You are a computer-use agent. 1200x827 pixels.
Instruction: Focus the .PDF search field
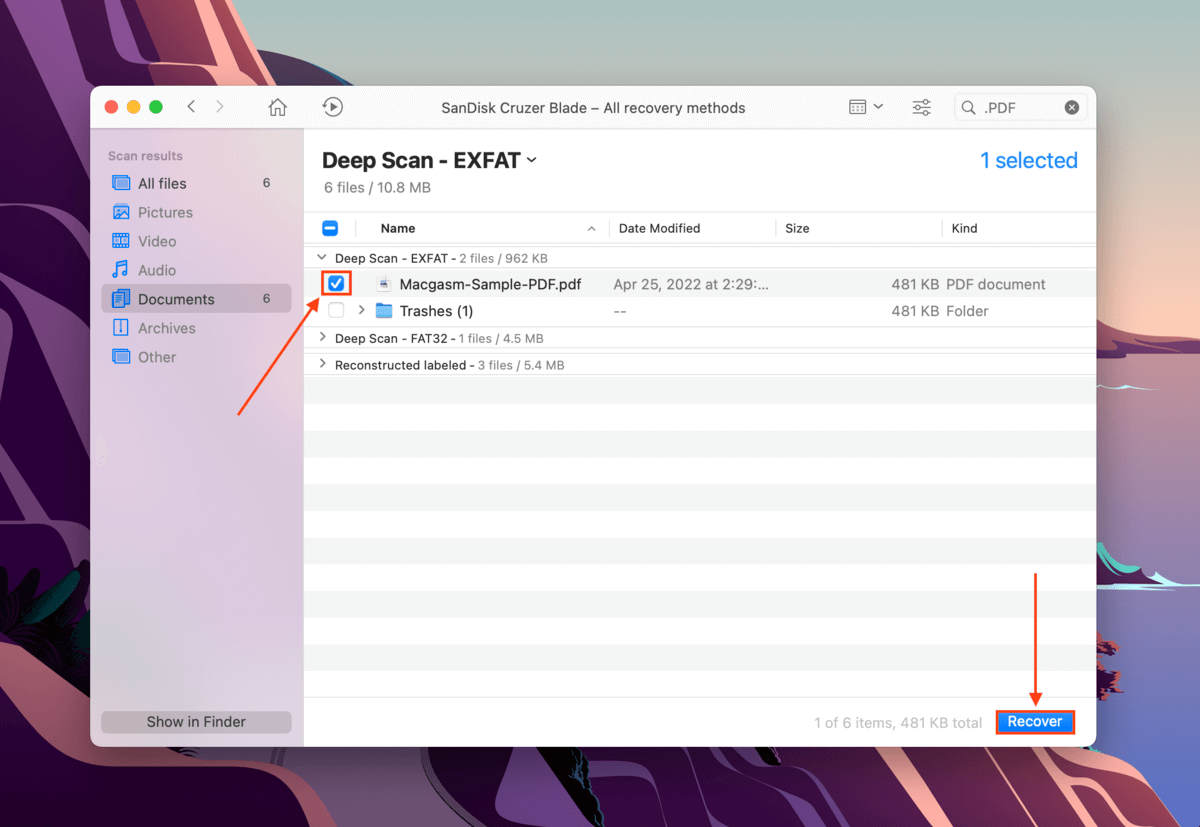point(1020,107)
